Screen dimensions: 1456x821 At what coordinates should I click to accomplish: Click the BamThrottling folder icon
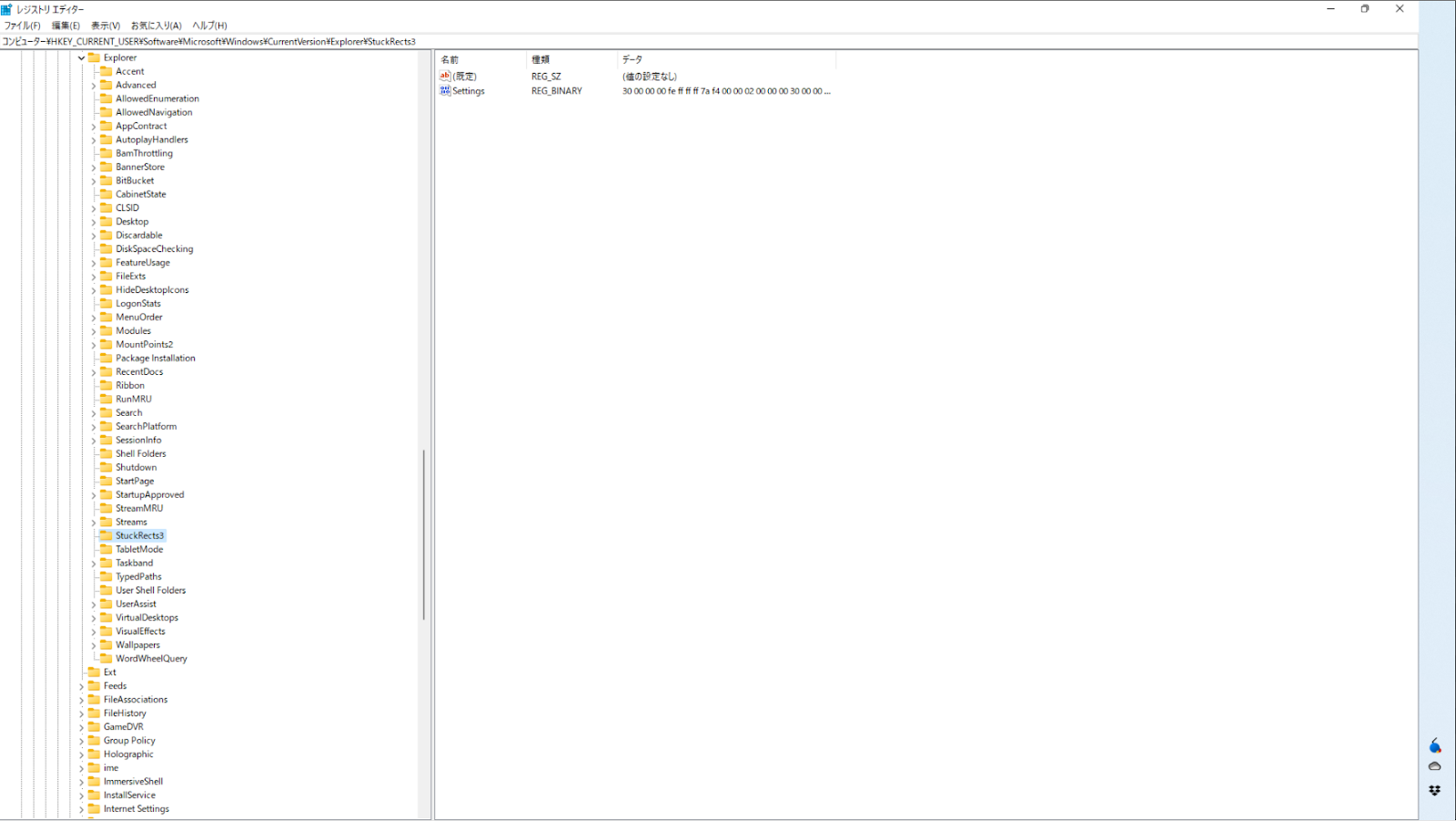pyautogui.click(x=106, y=153)
